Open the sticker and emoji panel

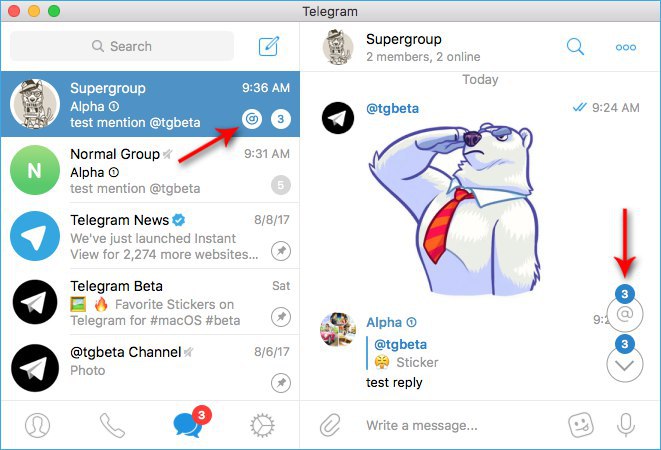coord(580,425)
